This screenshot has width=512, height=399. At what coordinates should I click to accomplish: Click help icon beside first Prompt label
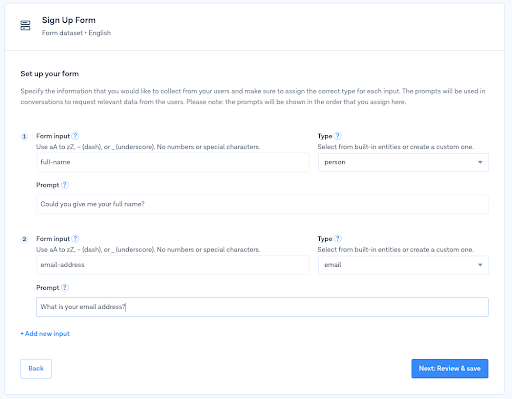click(x=65, y=185)
